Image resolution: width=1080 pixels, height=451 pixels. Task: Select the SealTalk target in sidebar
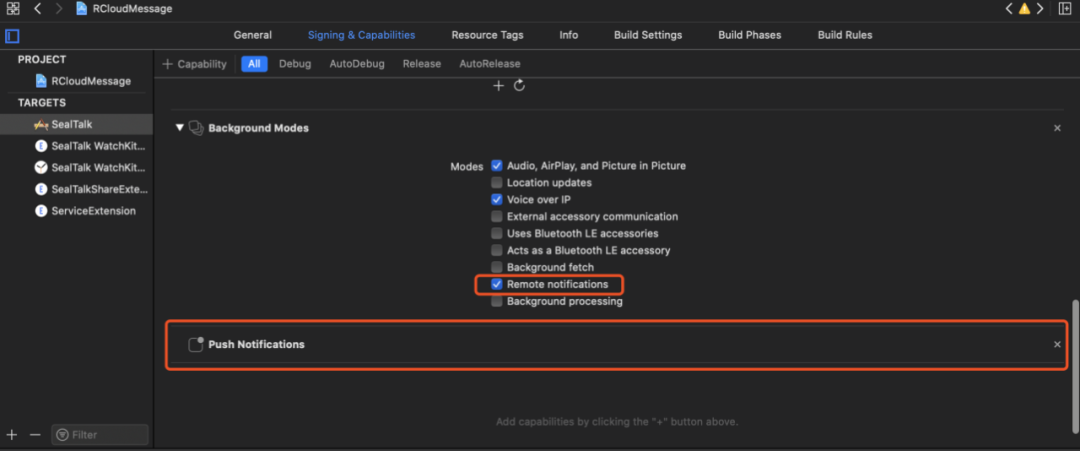tap(71, 123)
